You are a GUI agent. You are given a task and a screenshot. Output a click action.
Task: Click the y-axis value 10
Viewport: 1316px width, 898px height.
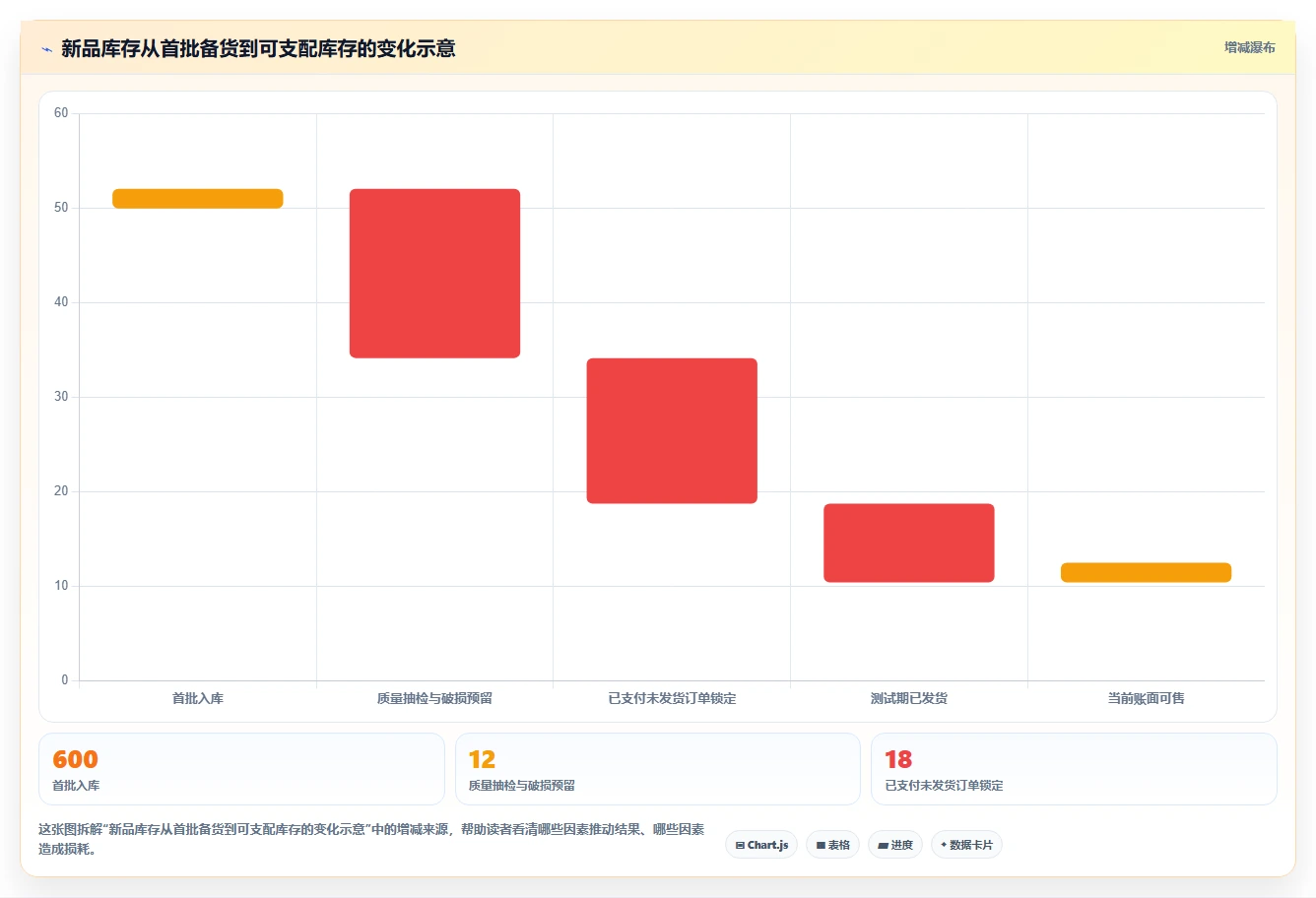tap(61, 586)
